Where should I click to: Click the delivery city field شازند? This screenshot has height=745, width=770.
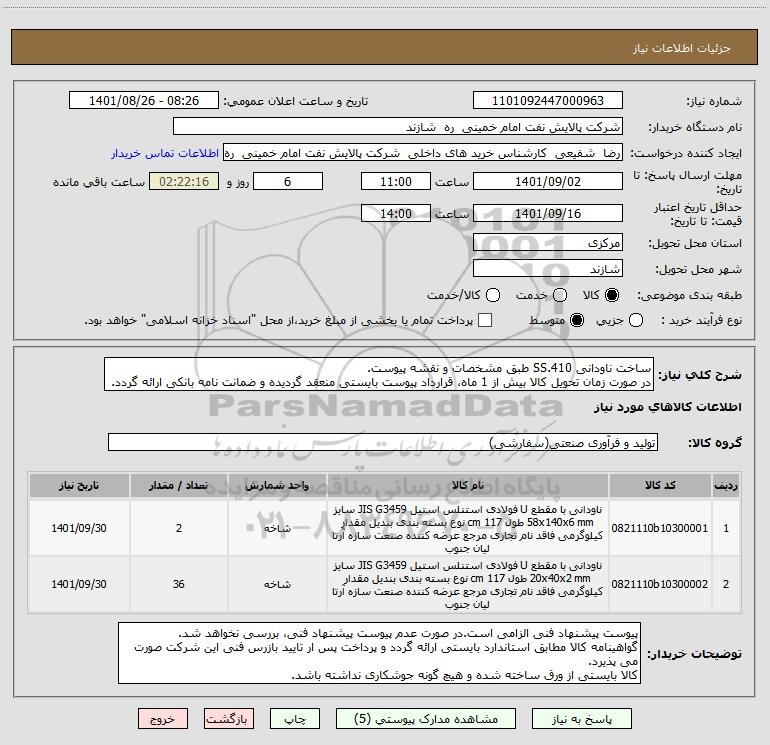548,269
